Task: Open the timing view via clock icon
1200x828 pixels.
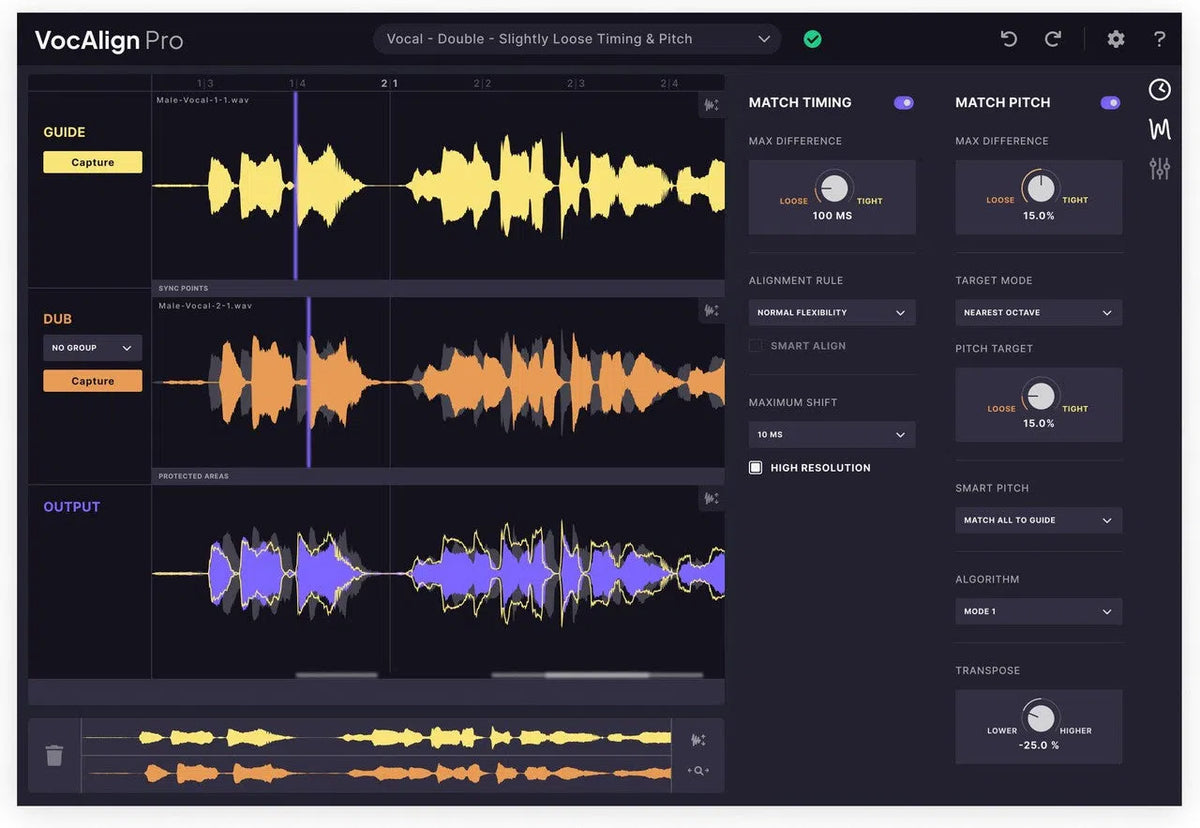Action: (1159, 89)
